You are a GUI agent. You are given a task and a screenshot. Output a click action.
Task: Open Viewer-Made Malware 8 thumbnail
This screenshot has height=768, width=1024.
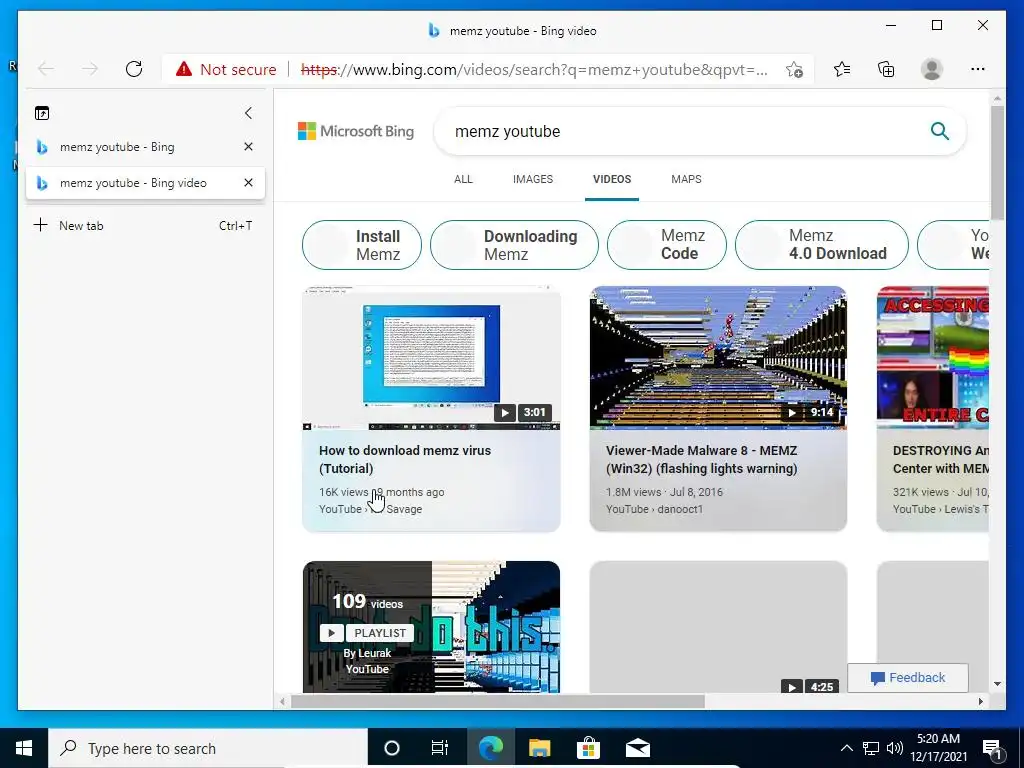click(x=718, y=358)
